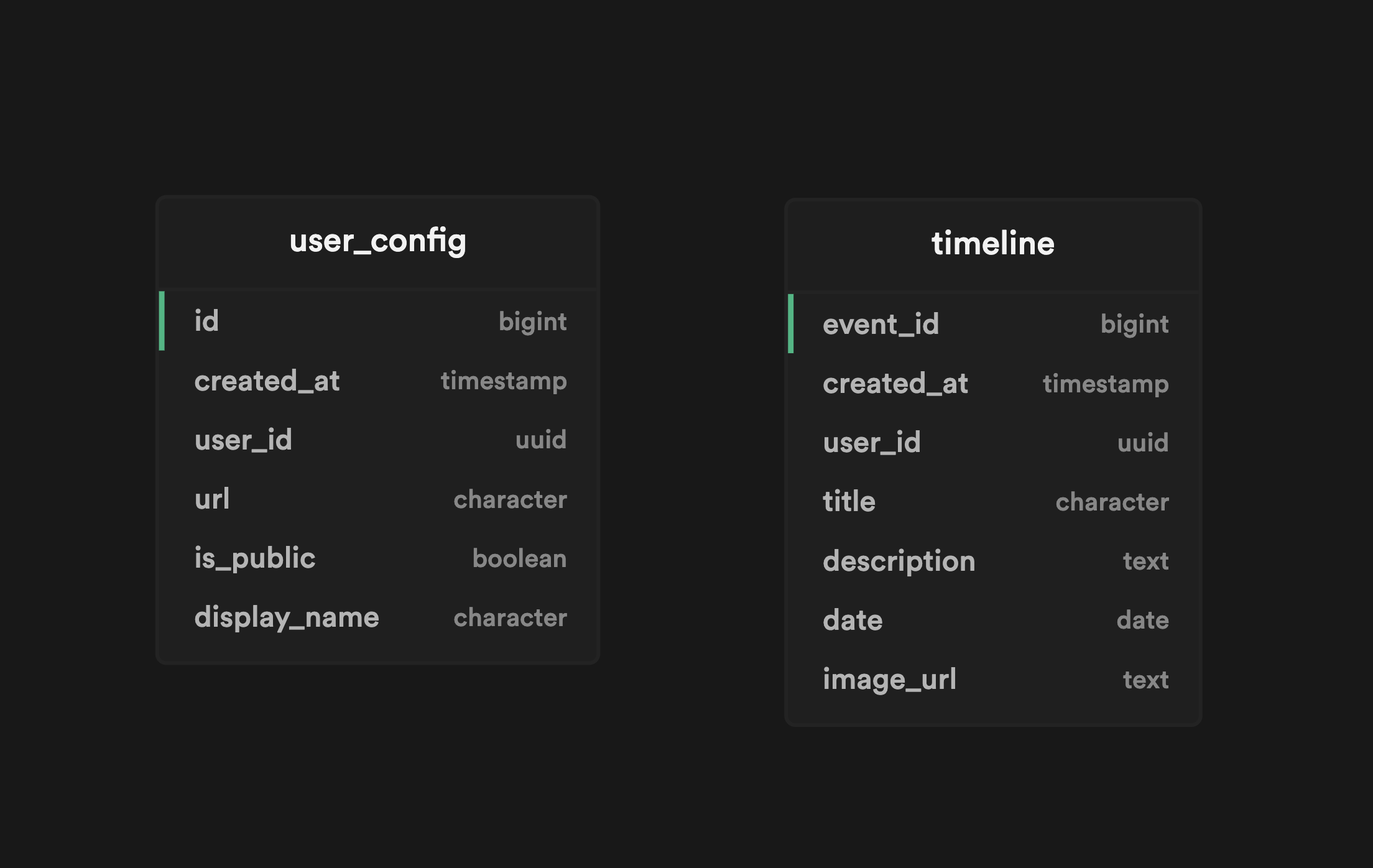Select the timeline table header

(992, 244)
